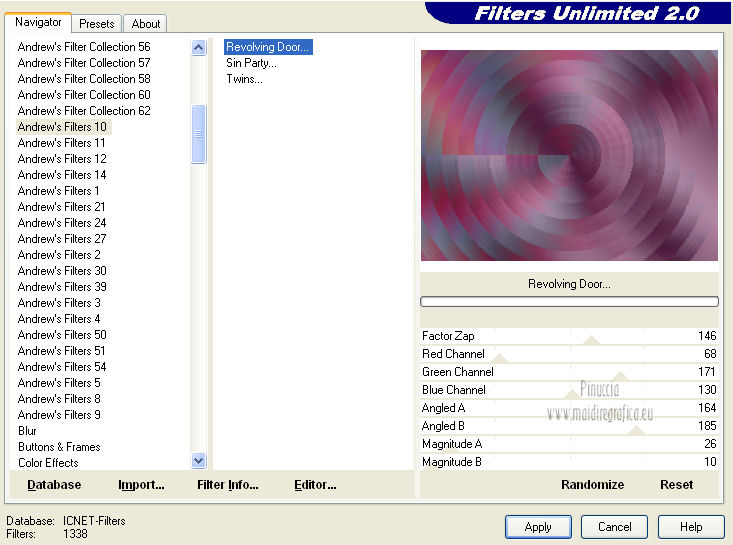Viewport: 733px width, 545px height.
Task: Select Andrew's Filters 11 category
Action: [62, 143]
